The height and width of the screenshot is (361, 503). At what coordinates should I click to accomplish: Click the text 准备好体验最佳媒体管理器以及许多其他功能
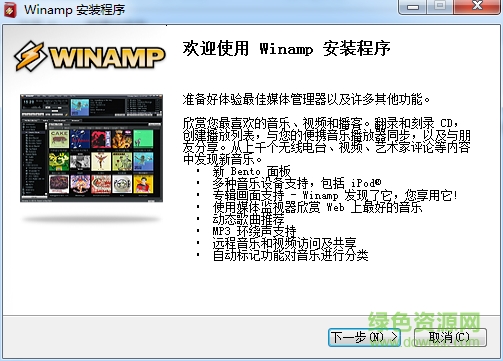click(306, 99)
